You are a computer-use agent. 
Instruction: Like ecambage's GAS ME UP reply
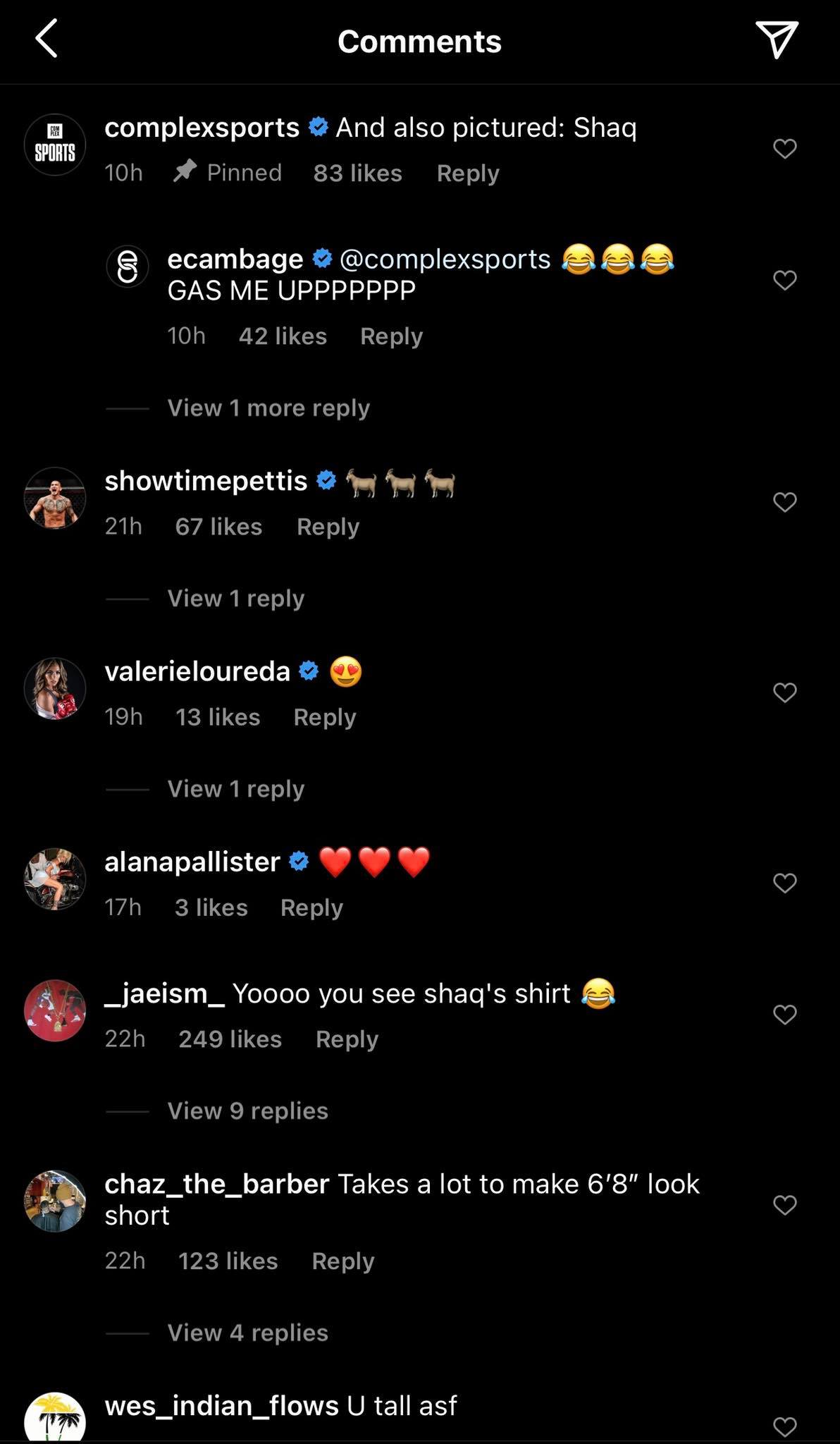pyautogui.click(x=784, y=281)
